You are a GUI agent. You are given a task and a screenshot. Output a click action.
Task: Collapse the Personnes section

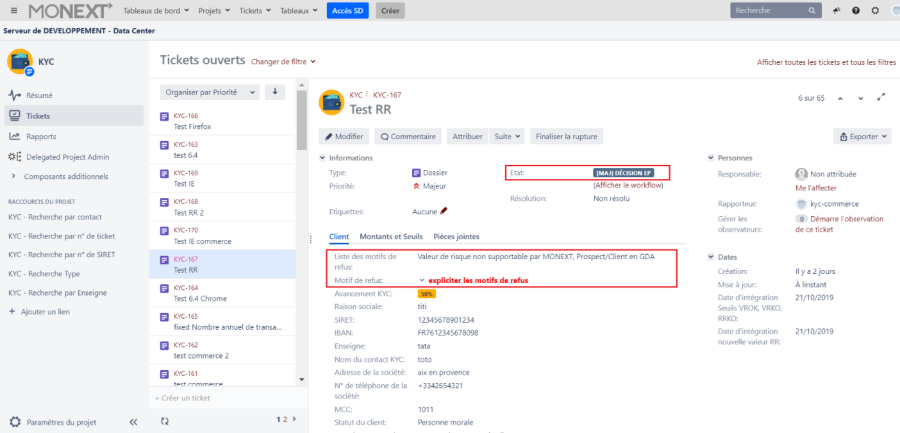pyautogui.click(x=712, y=158)
